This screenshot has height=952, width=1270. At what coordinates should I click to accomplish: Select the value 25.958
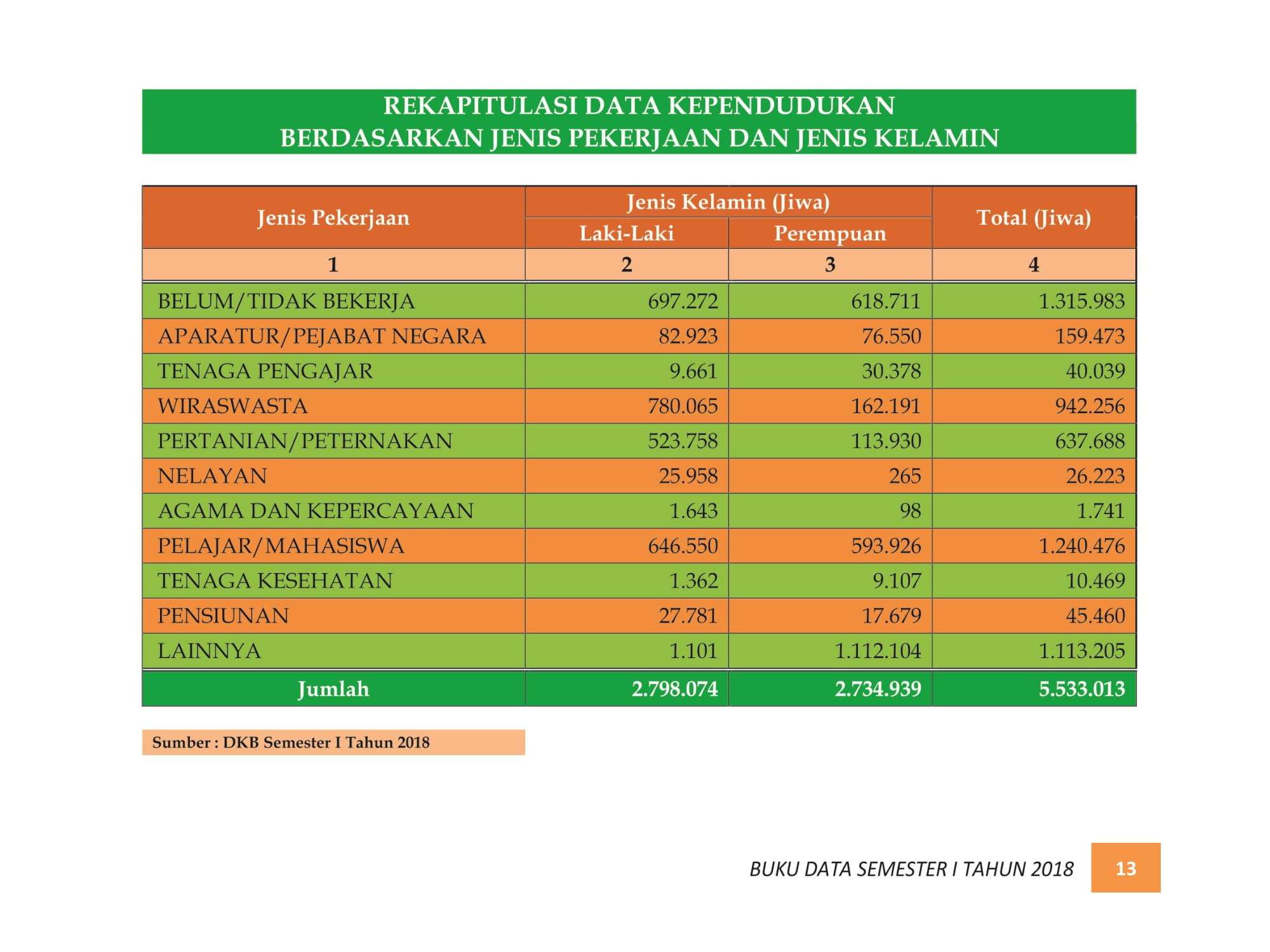(x=688, y=475)
